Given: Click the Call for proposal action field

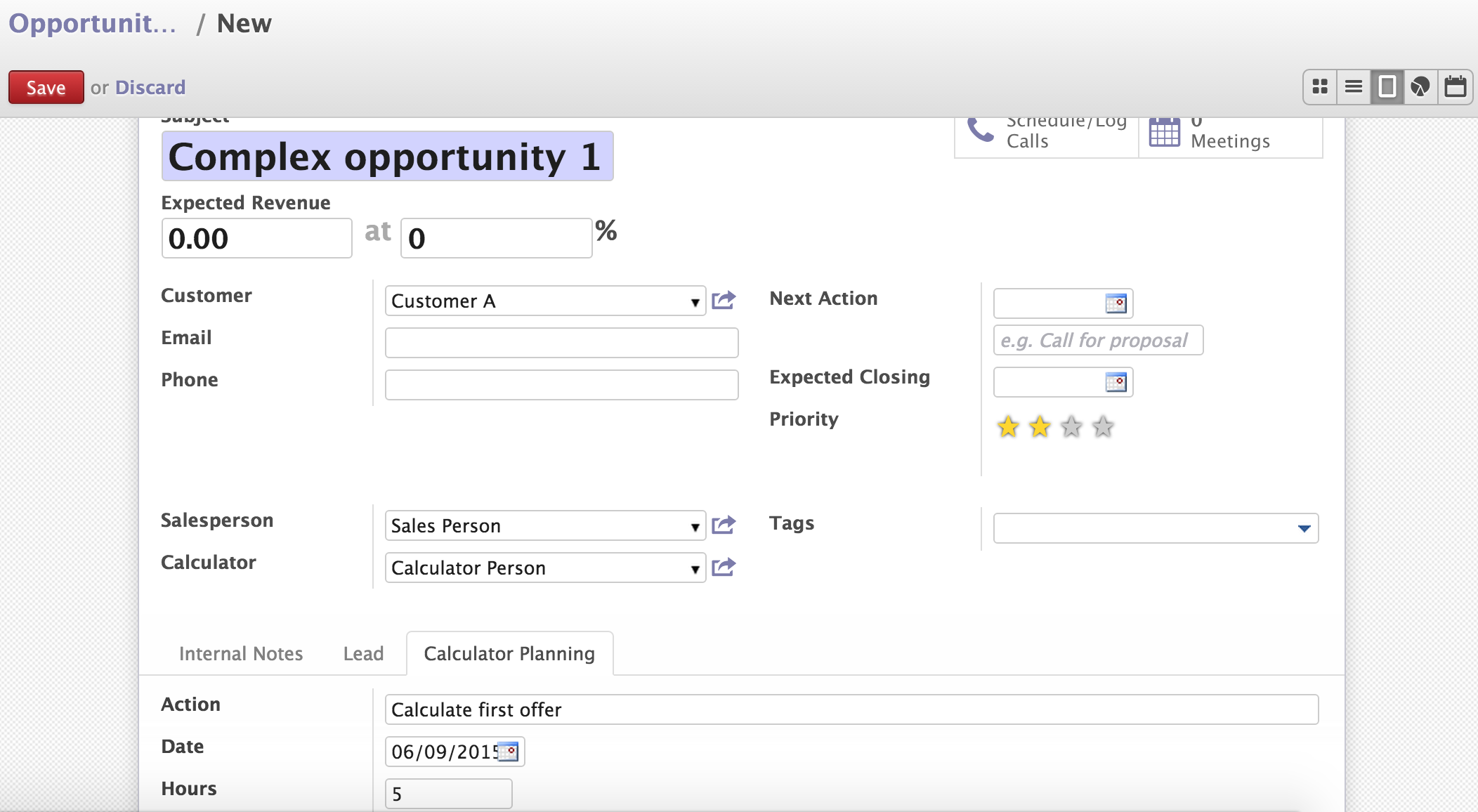Looking at the screenshot, I should [1098, 340].
